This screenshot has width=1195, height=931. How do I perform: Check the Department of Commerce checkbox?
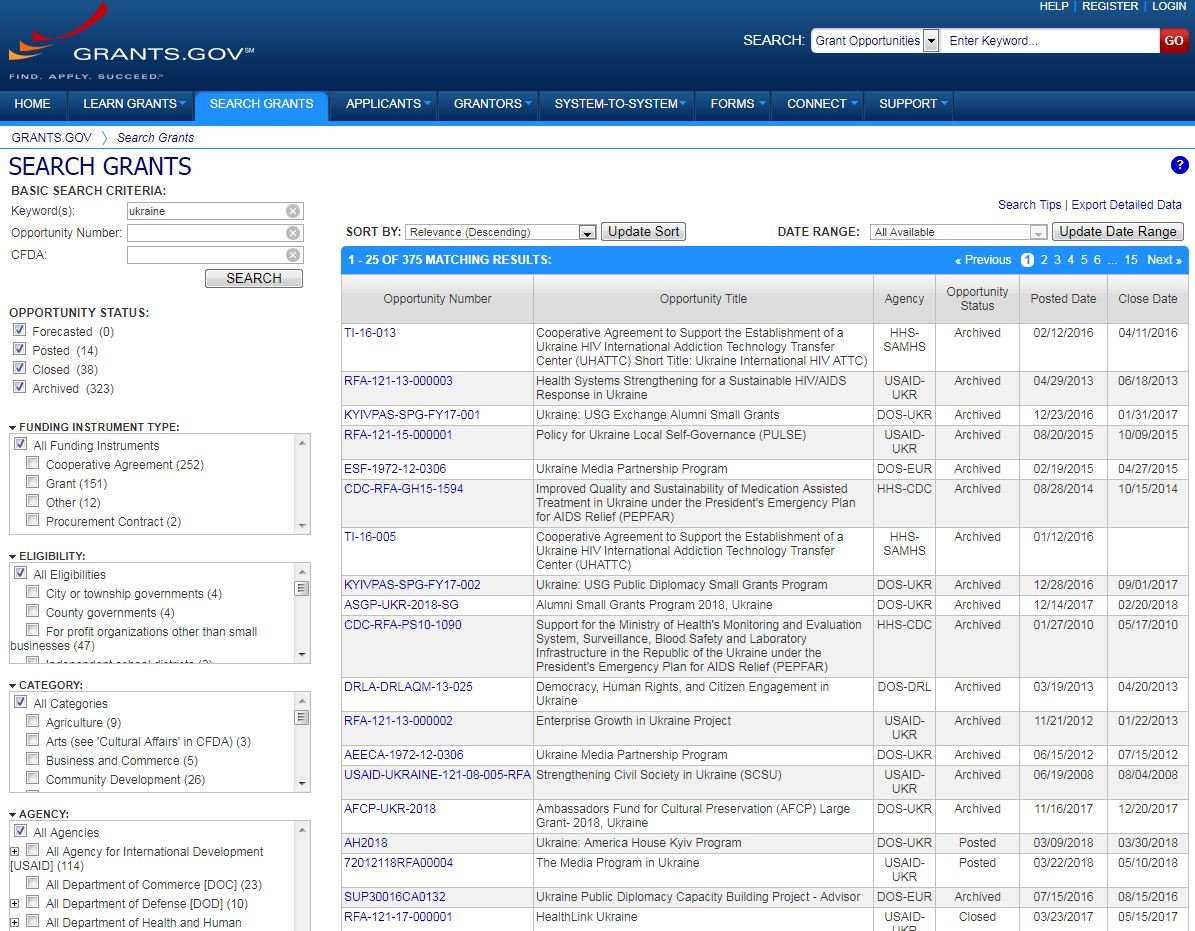click(32, 883)
